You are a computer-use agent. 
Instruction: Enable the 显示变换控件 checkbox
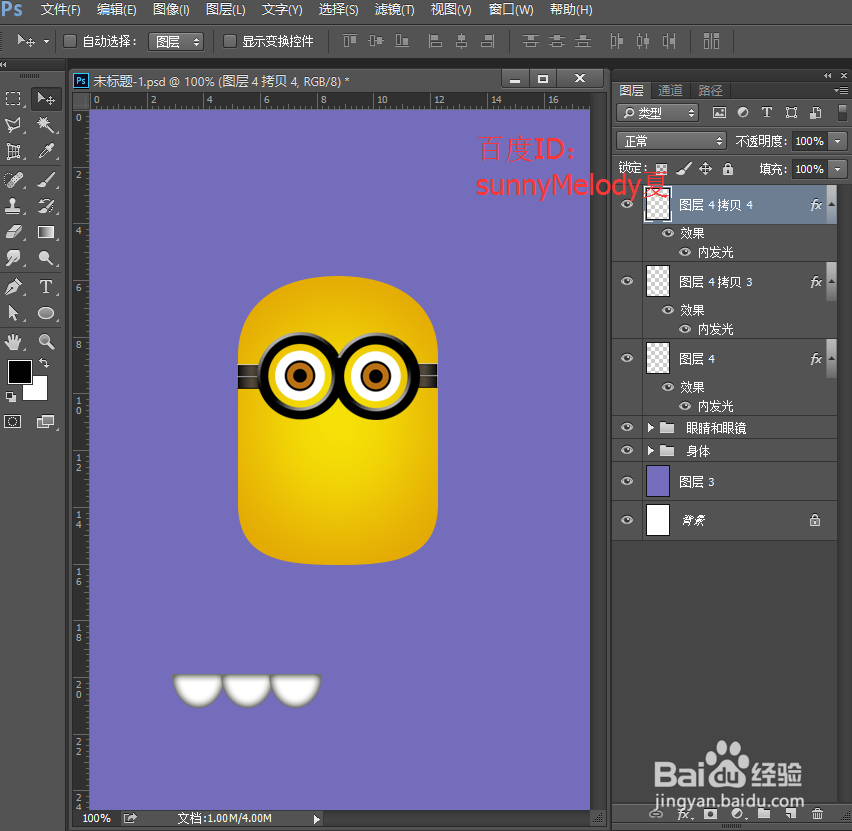click(230, 41)
